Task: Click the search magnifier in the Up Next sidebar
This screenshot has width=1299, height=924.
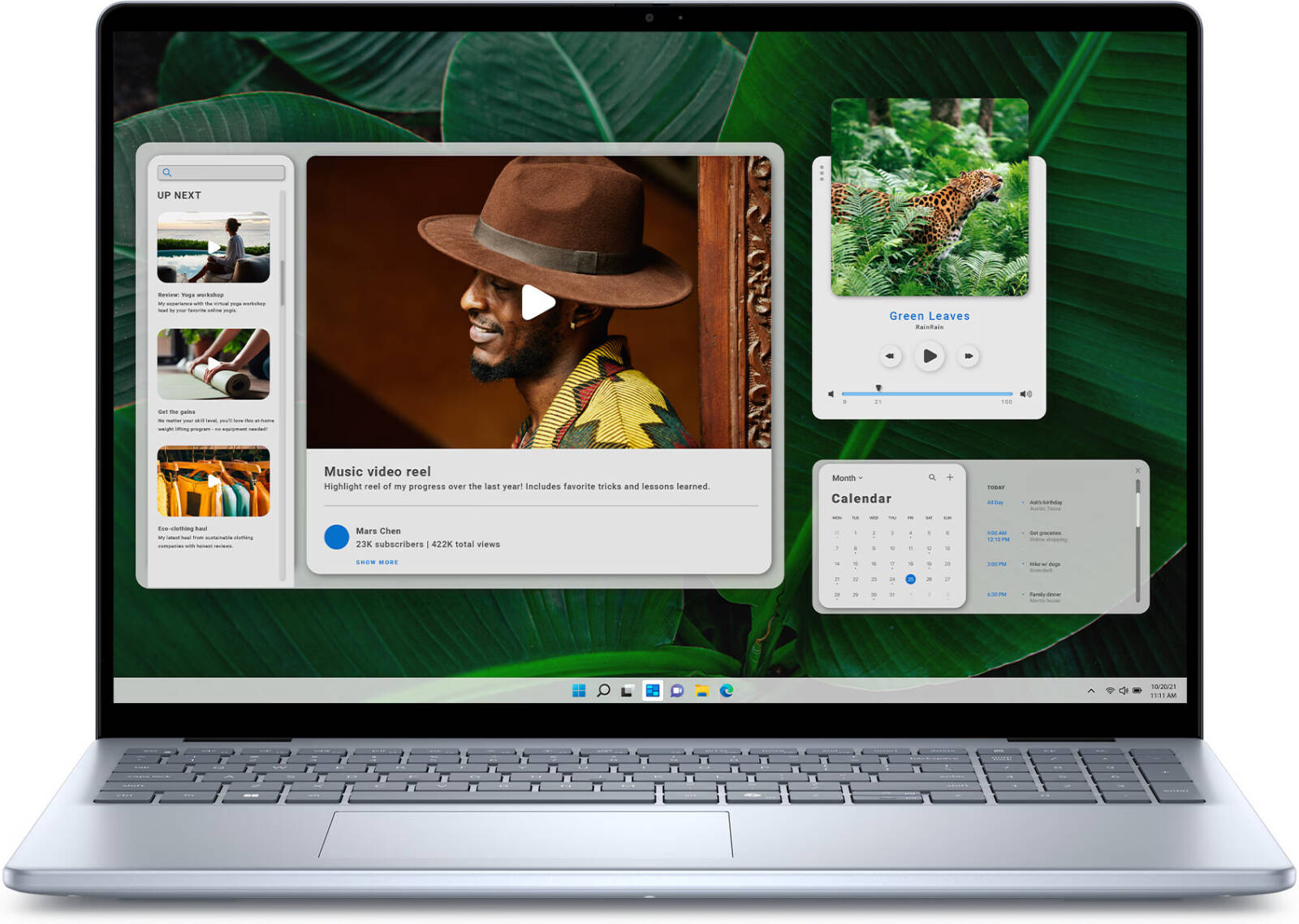Action: 168,172
